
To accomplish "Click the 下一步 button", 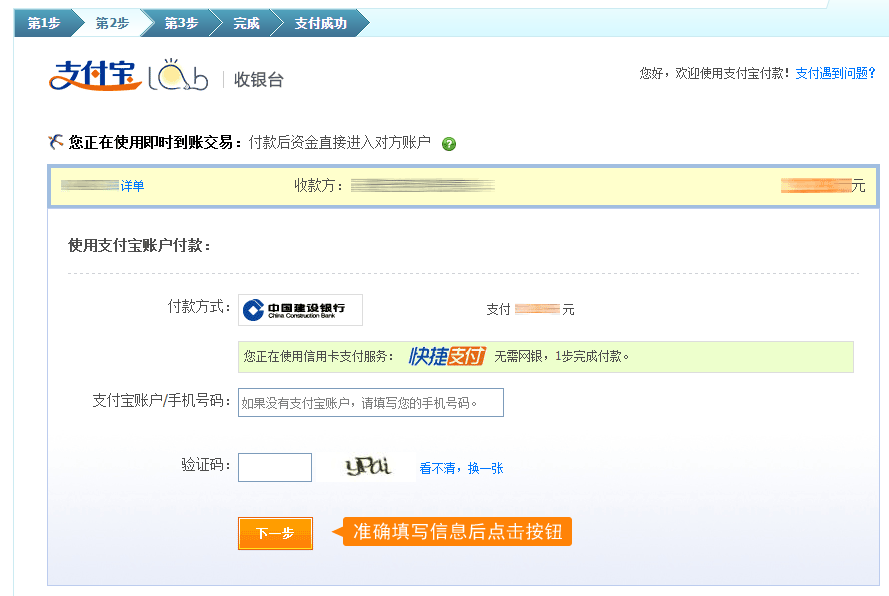I will click(x=276, y=533).
